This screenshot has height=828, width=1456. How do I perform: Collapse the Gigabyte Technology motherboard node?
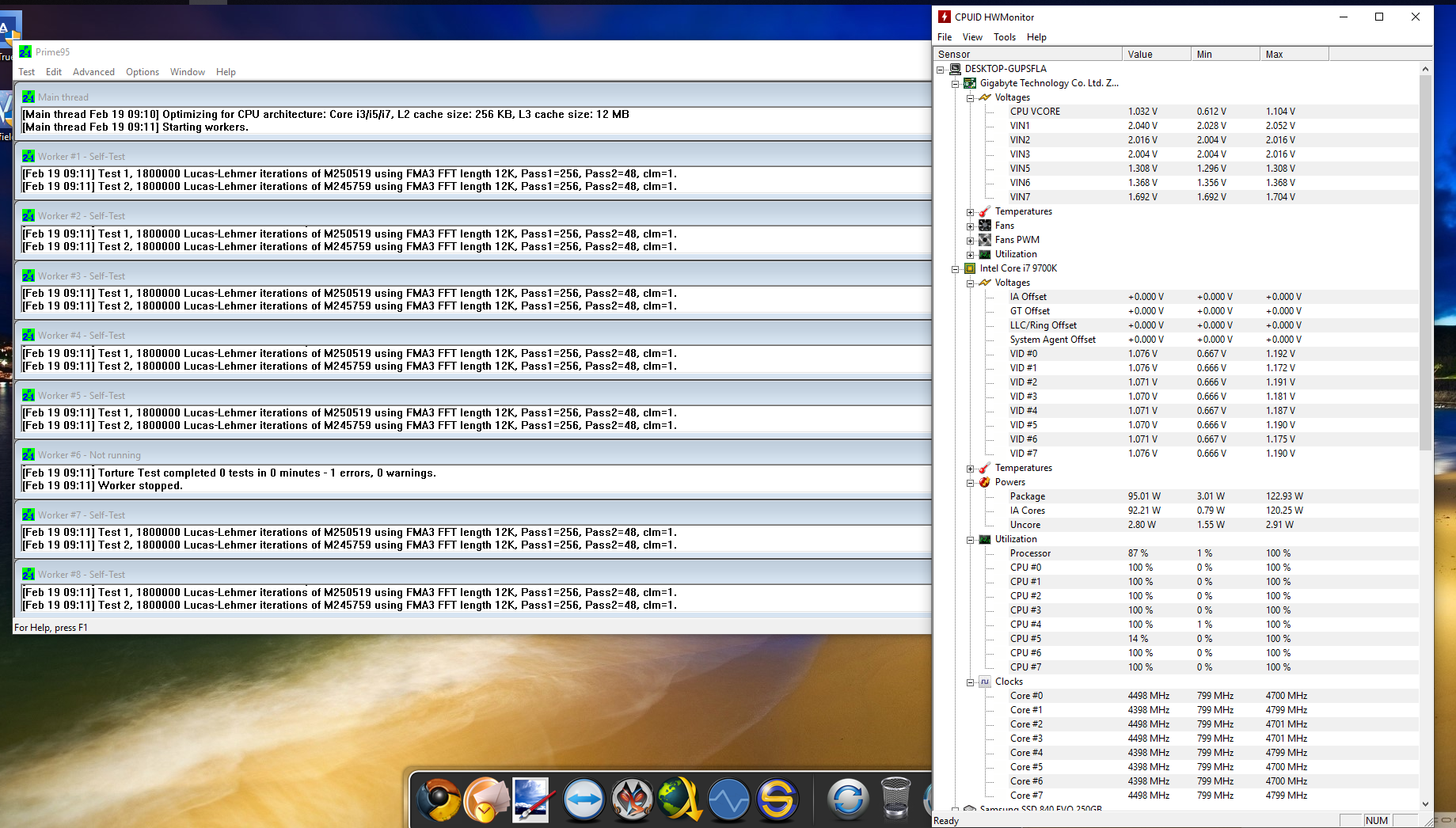click(x=956, y=83)
